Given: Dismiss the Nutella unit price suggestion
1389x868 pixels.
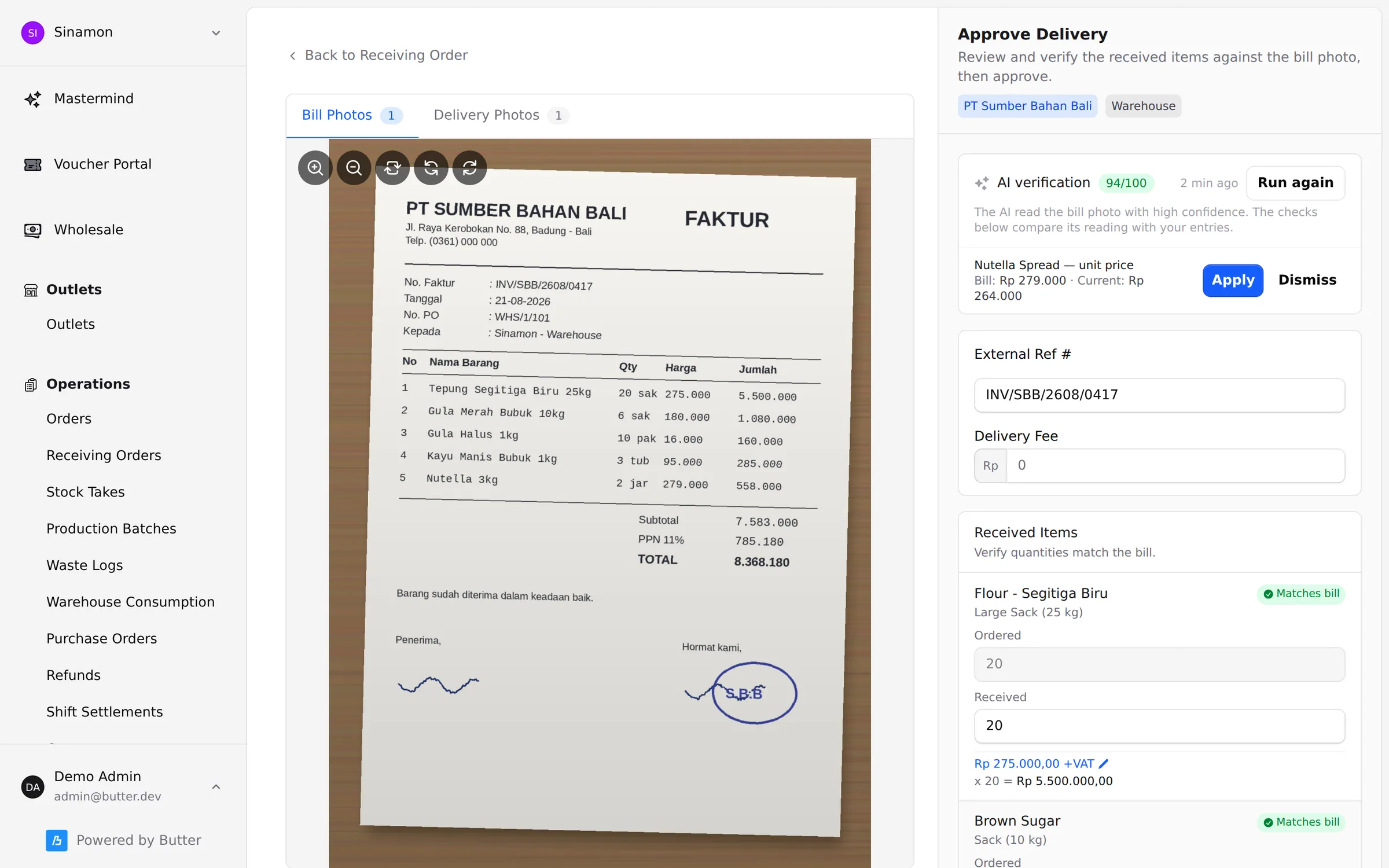Looking at the screenshot, I should (1307, 280).
